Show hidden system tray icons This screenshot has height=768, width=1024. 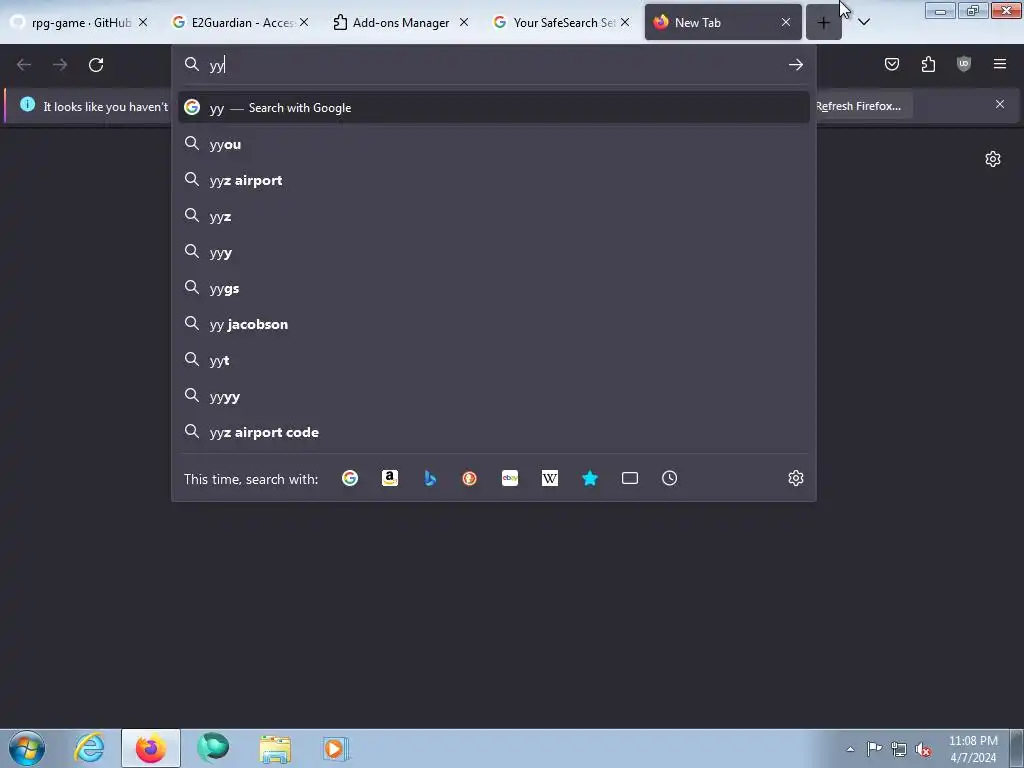click(x=850, y=749)
